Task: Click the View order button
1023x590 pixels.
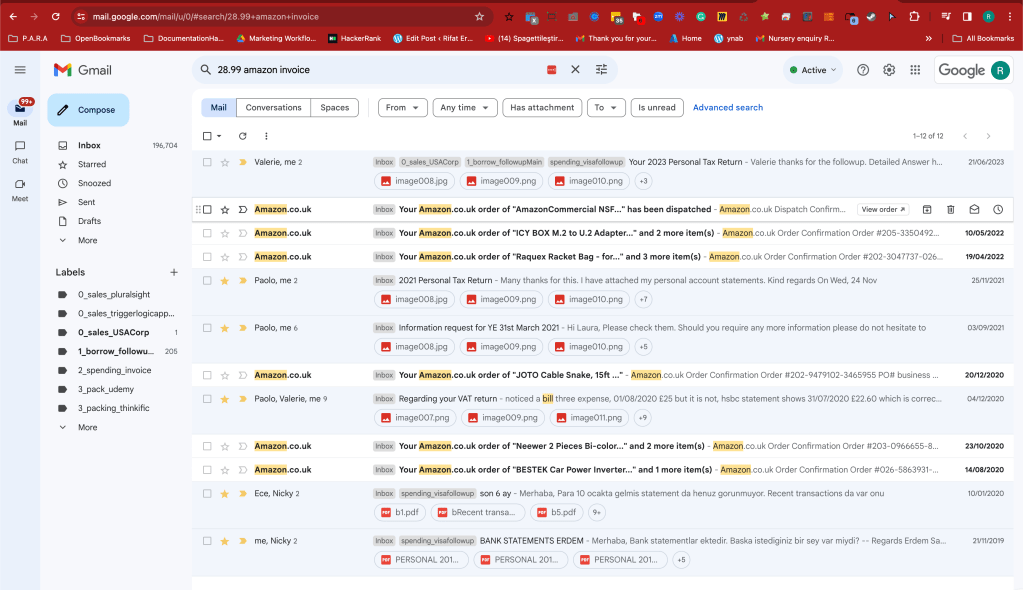Action: [883, 210]
